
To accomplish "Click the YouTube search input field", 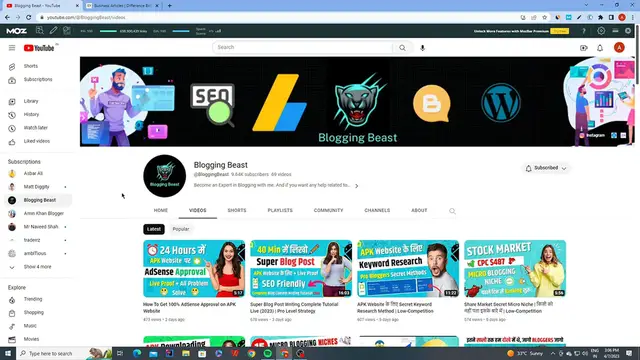I will pyautogui.click(x=302, y=47).
